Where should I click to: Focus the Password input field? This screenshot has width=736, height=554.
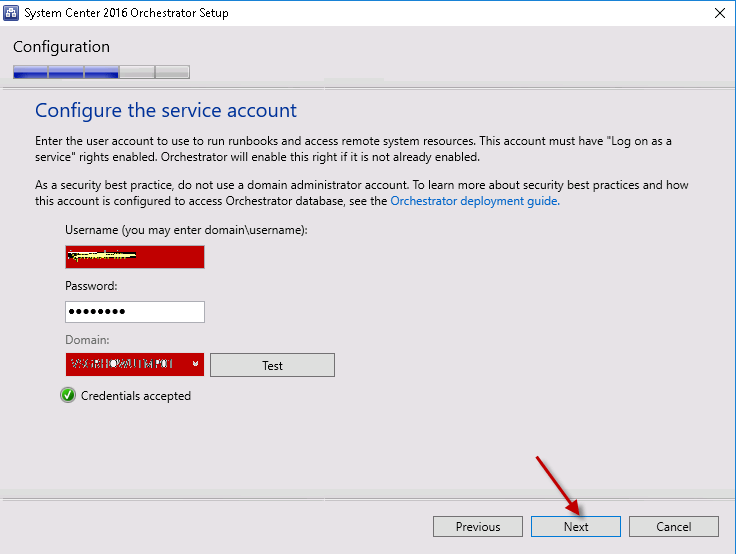(x=134, y=312)
